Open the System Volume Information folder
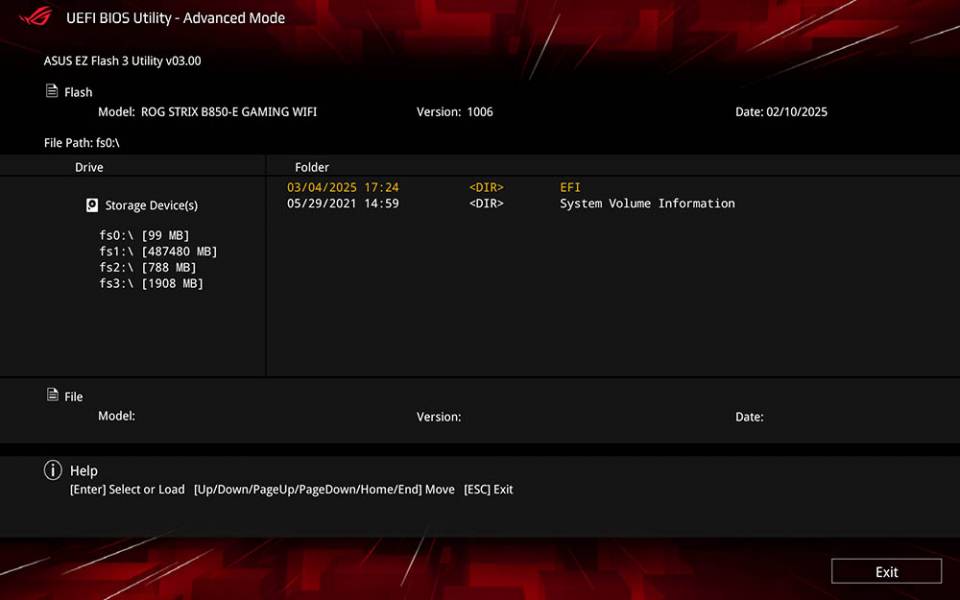 point(647,203)
